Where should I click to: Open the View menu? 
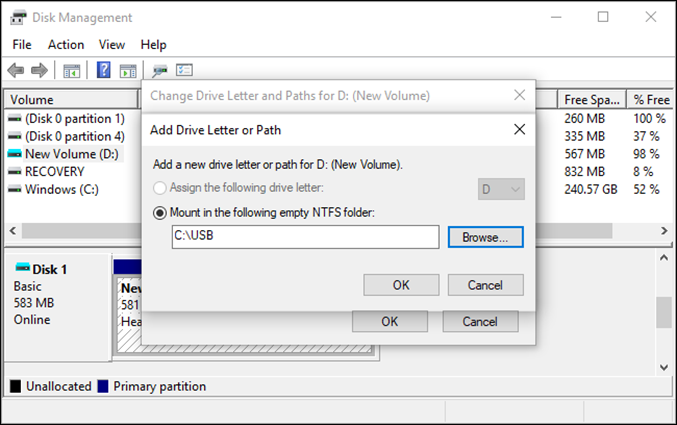pos(112,45)
